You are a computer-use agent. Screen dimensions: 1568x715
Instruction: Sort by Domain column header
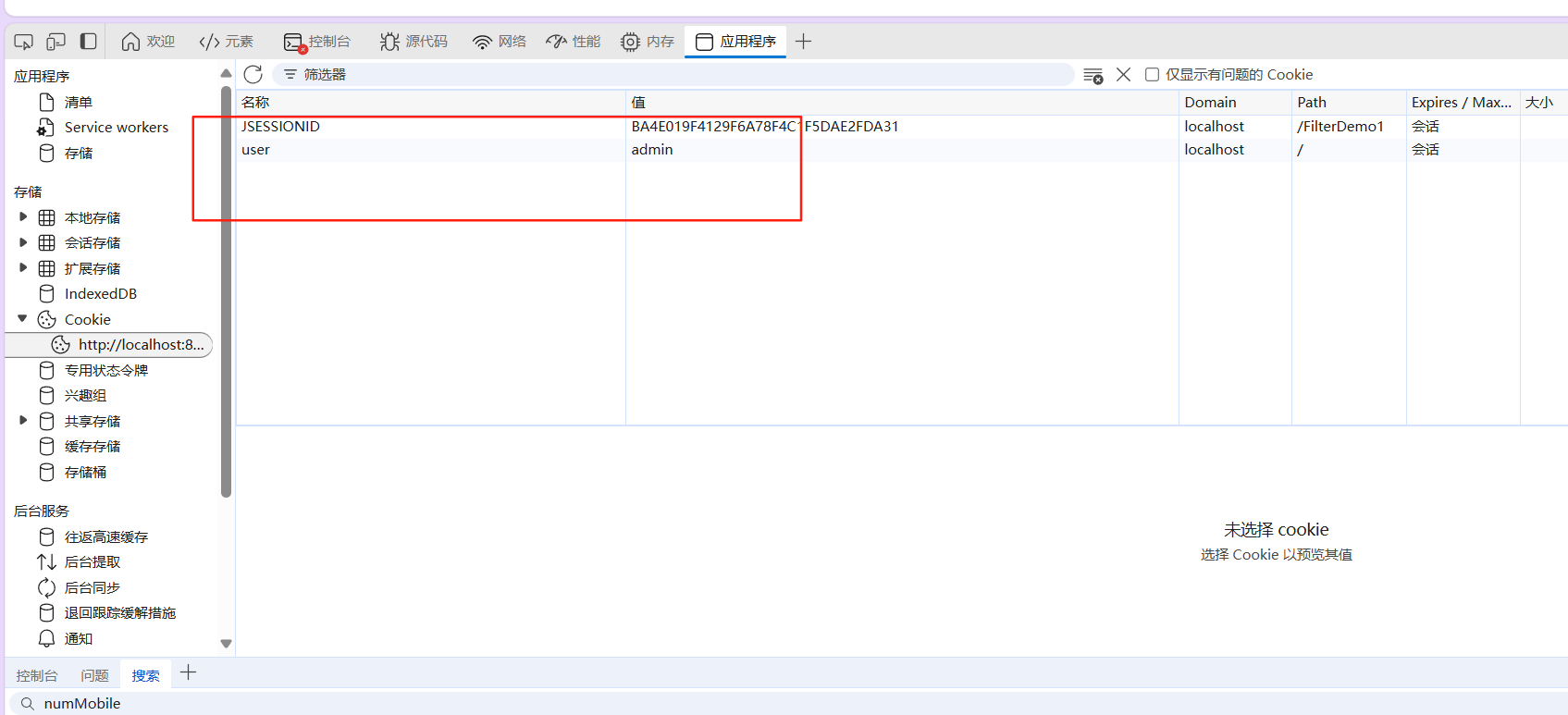pyautogui.click(x=1235, y=102)
